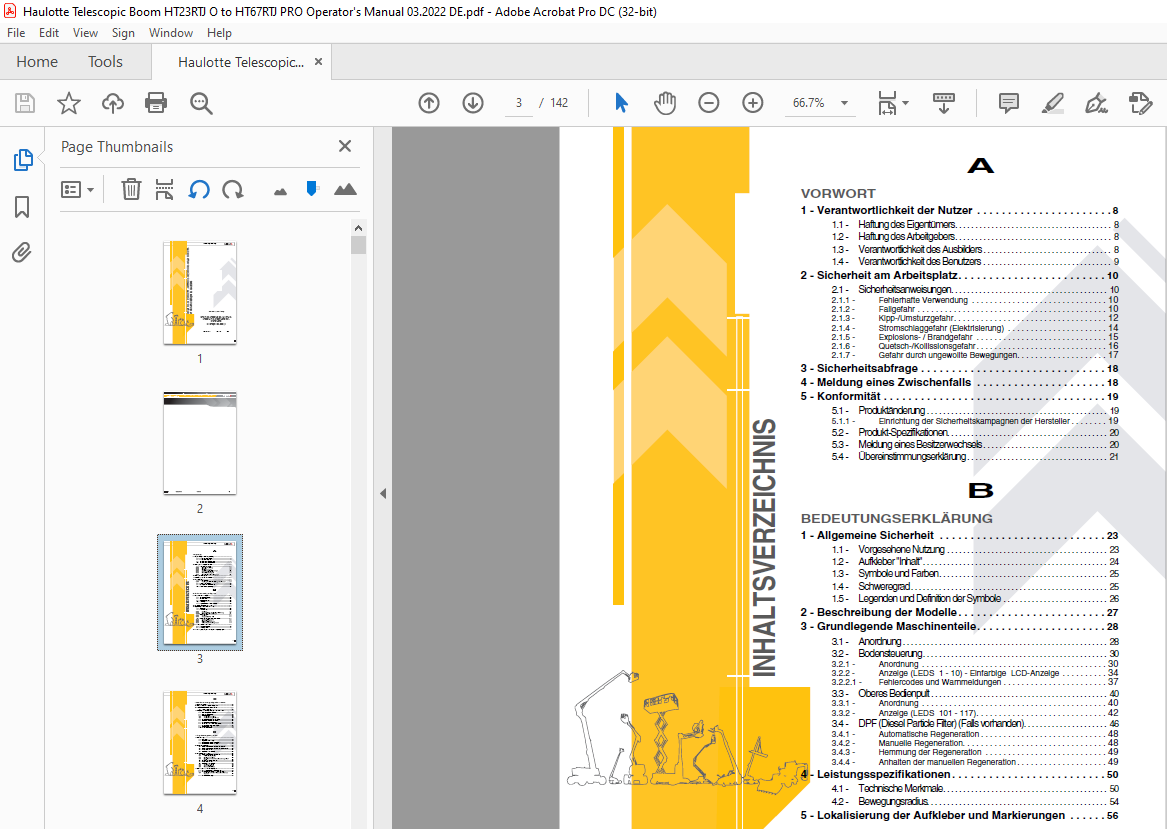Enlarge thumbnails with the large mountain icon
This screenshot has height=829, width=1167.
coord(345,189)
